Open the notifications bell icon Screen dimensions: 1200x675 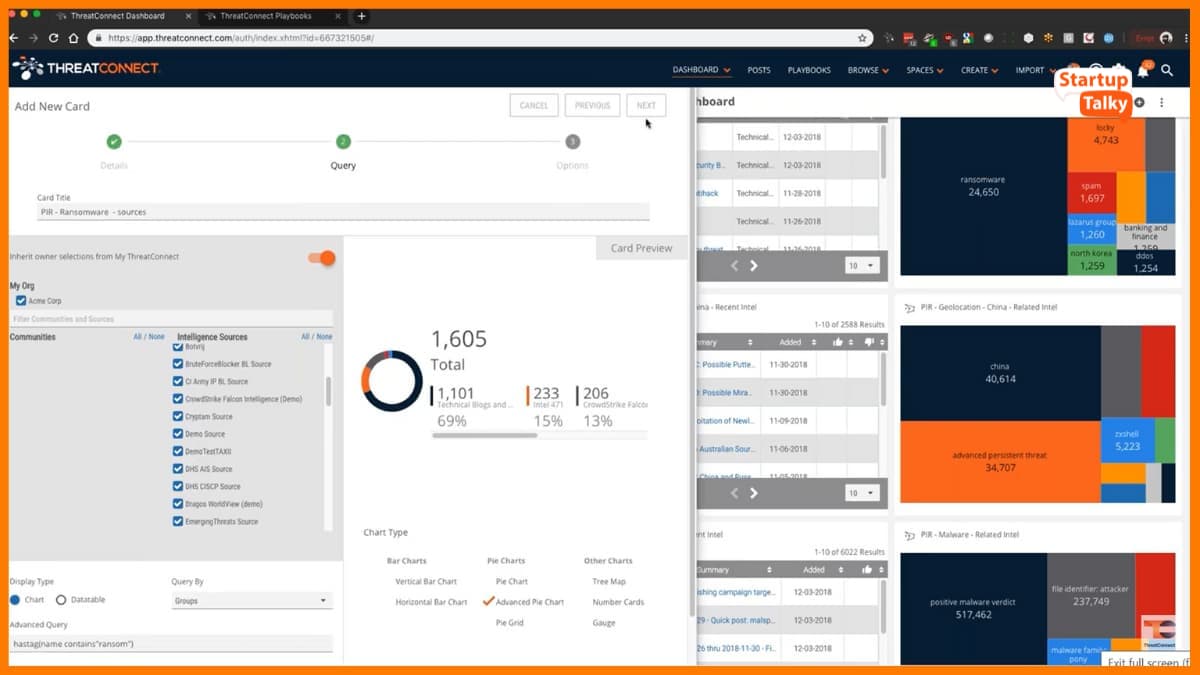point(1143,70)
